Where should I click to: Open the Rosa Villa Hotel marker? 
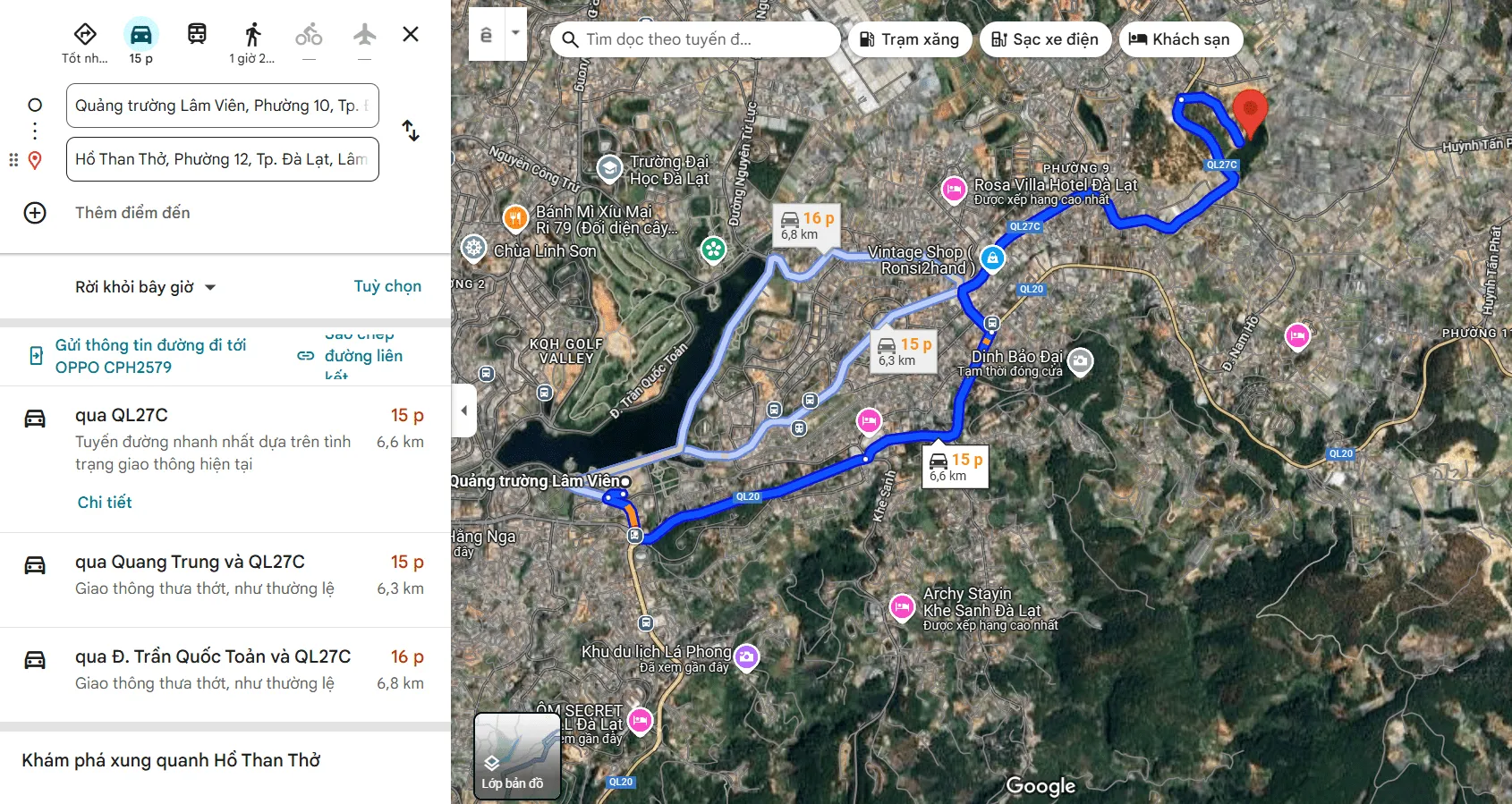pos(954,189)
